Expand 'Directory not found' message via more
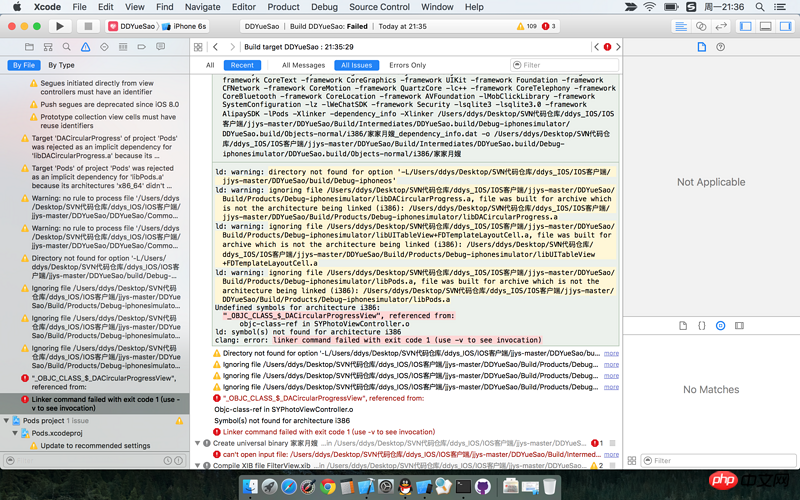 click(x=611, y=353)
